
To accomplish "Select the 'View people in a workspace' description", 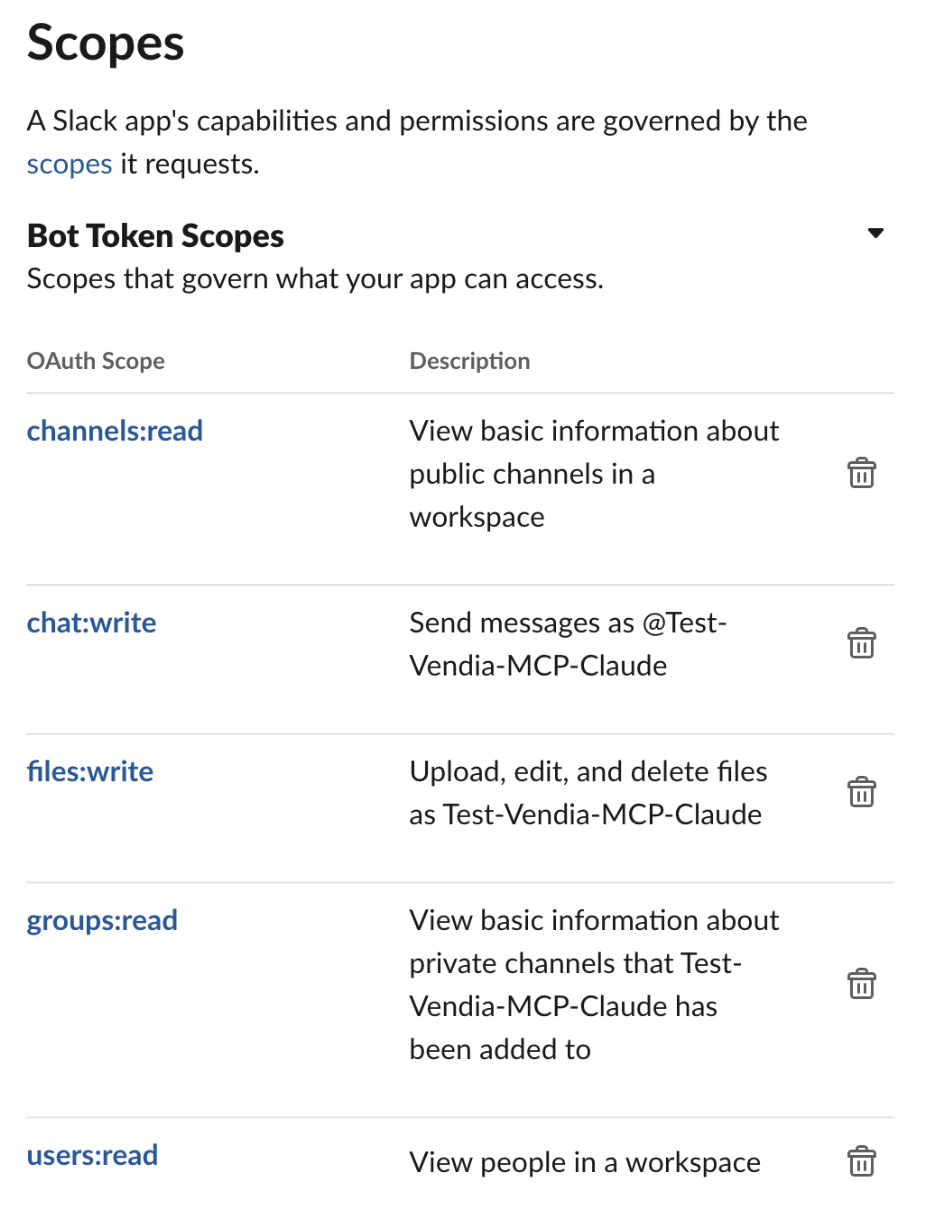I will (x=584, y=1163).
